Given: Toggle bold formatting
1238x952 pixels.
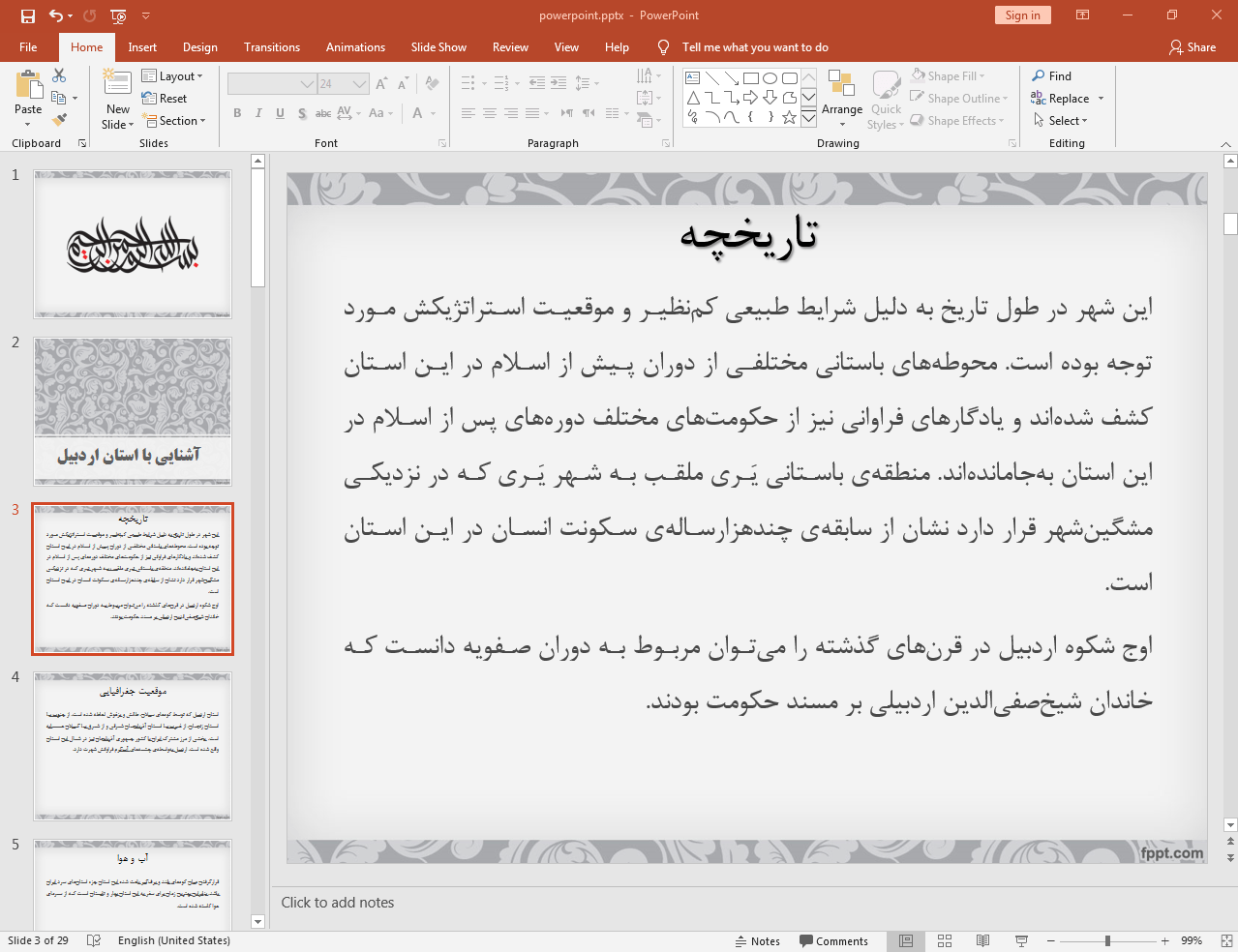Looking at the screenshot, I should tap(236, 113).
